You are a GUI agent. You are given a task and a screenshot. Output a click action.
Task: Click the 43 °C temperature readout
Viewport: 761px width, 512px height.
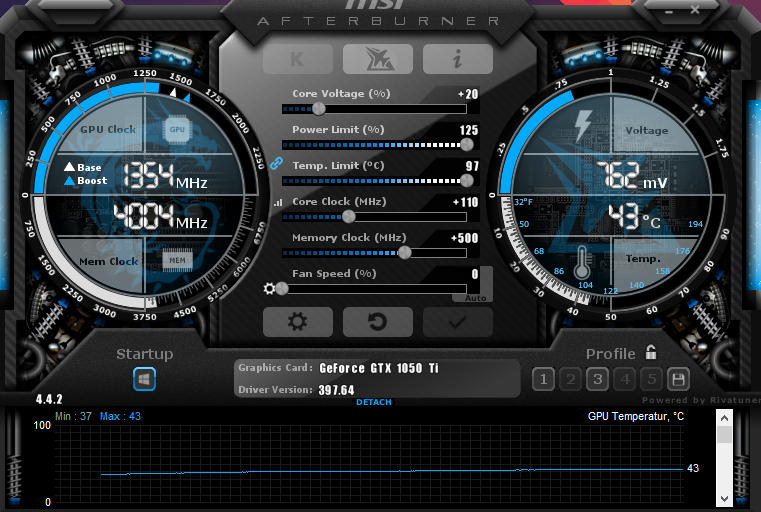[634, 216]
